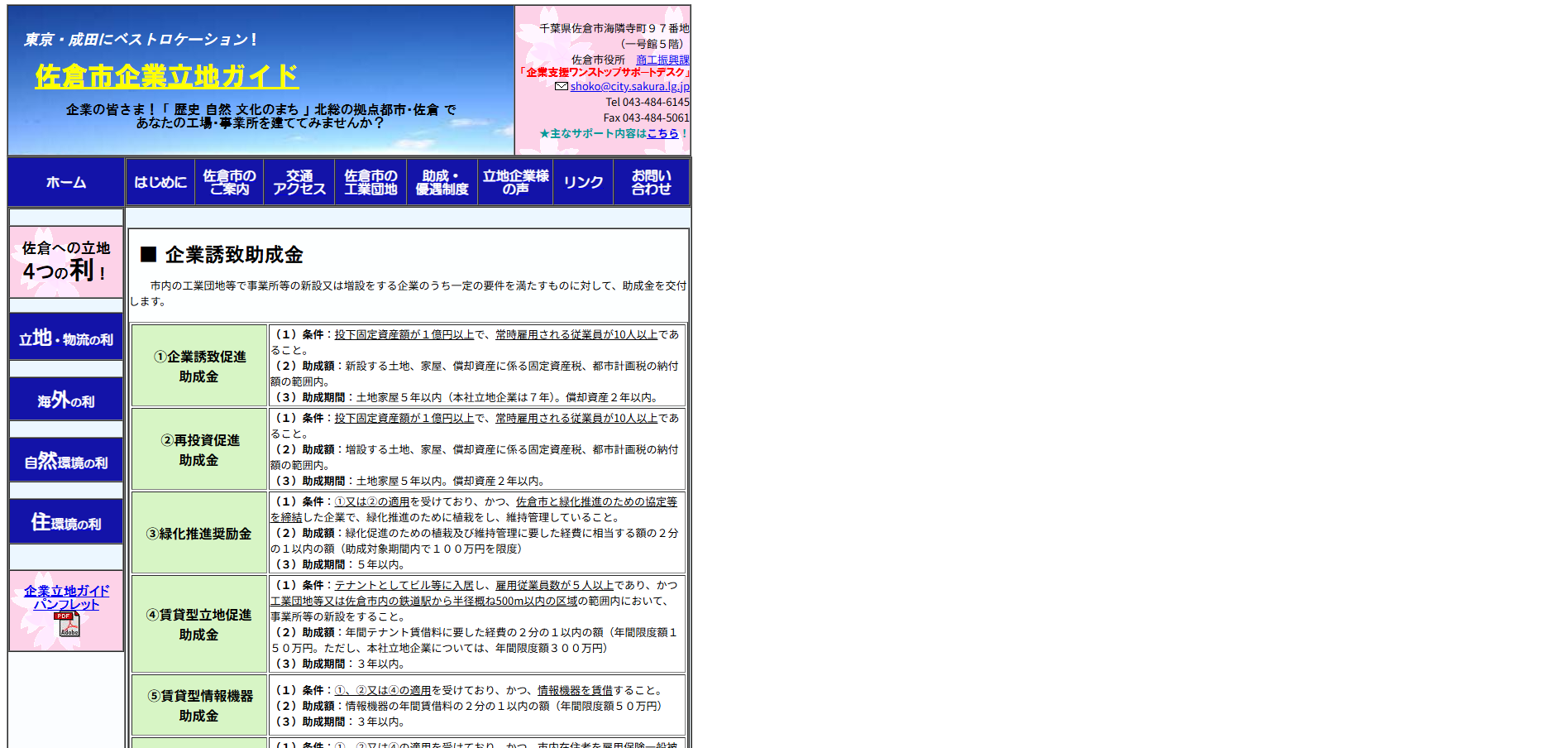Open the 佐倉市企業立地ガイド title link

click(166, 76)
